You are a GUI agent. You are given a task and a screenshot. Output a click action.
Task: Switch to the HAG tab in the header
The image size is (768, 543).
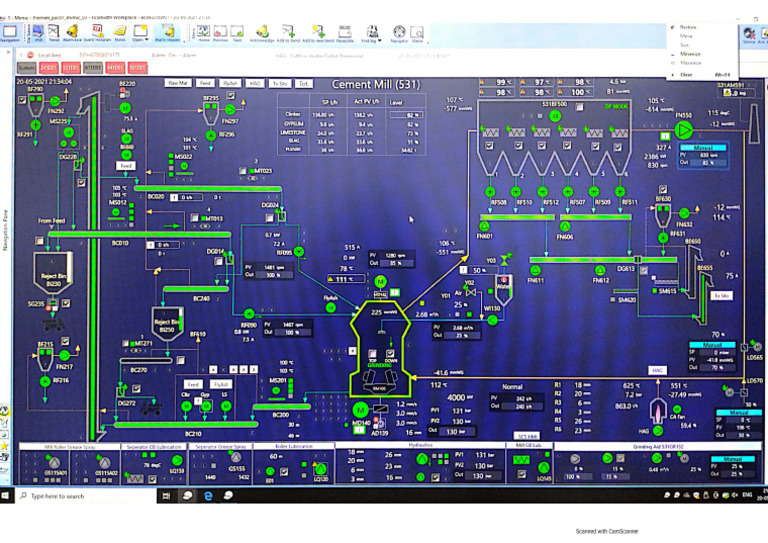coord(255,83)
